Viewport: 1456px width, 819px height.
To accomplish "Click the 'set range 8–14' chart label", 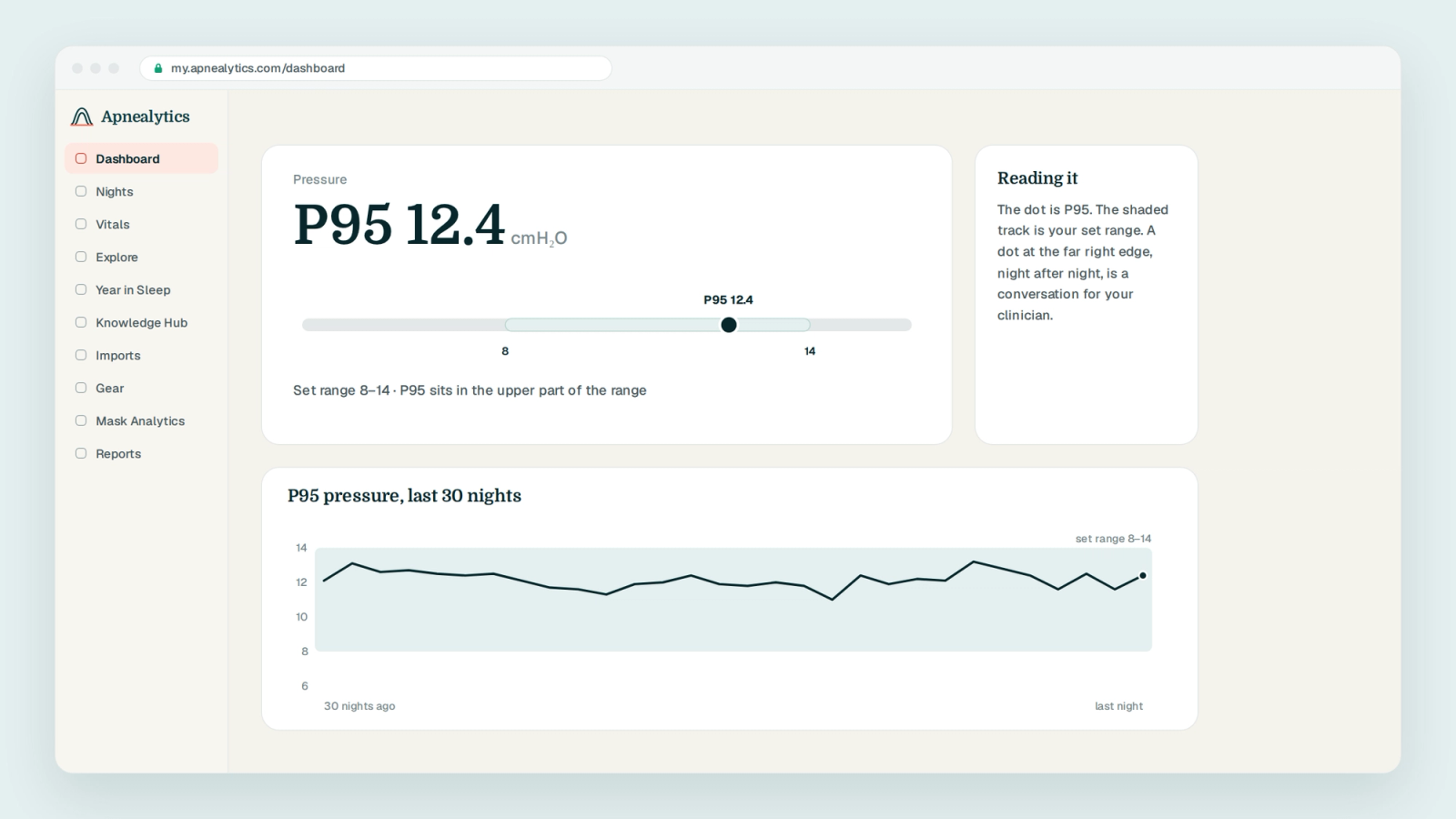I will coord(1113,539).
